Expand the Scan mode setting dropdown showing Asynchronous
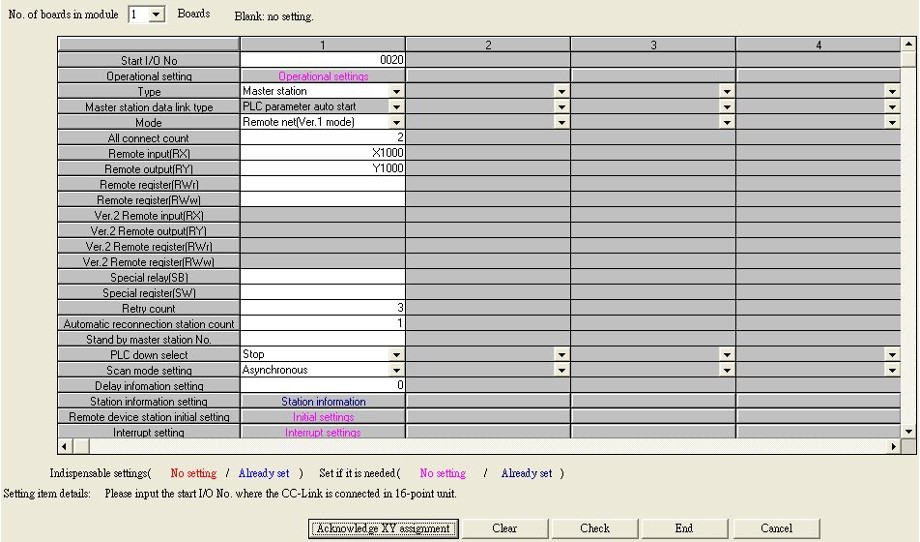 pyautogui.click(x=397, y=370)
